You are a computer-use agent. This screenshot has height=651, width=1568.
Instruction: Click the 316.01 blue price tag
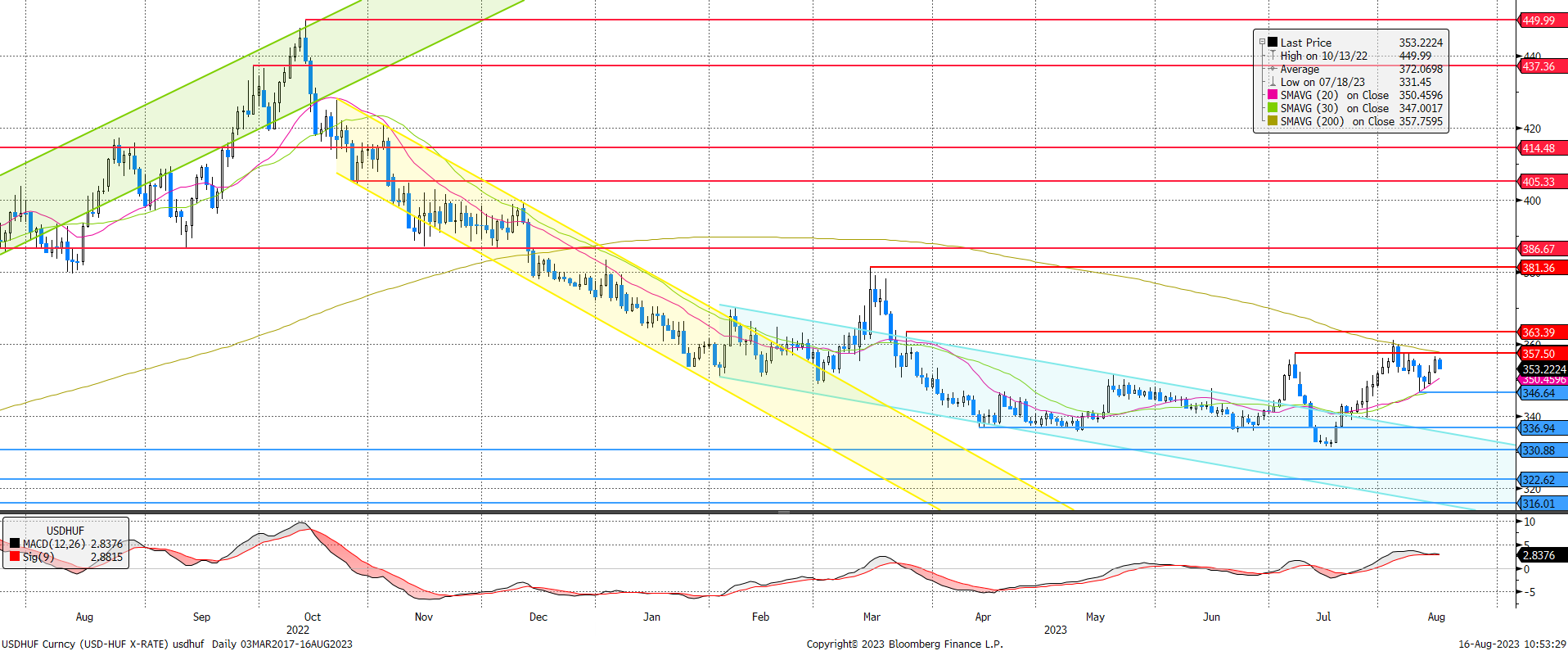tap(1542, 504)
